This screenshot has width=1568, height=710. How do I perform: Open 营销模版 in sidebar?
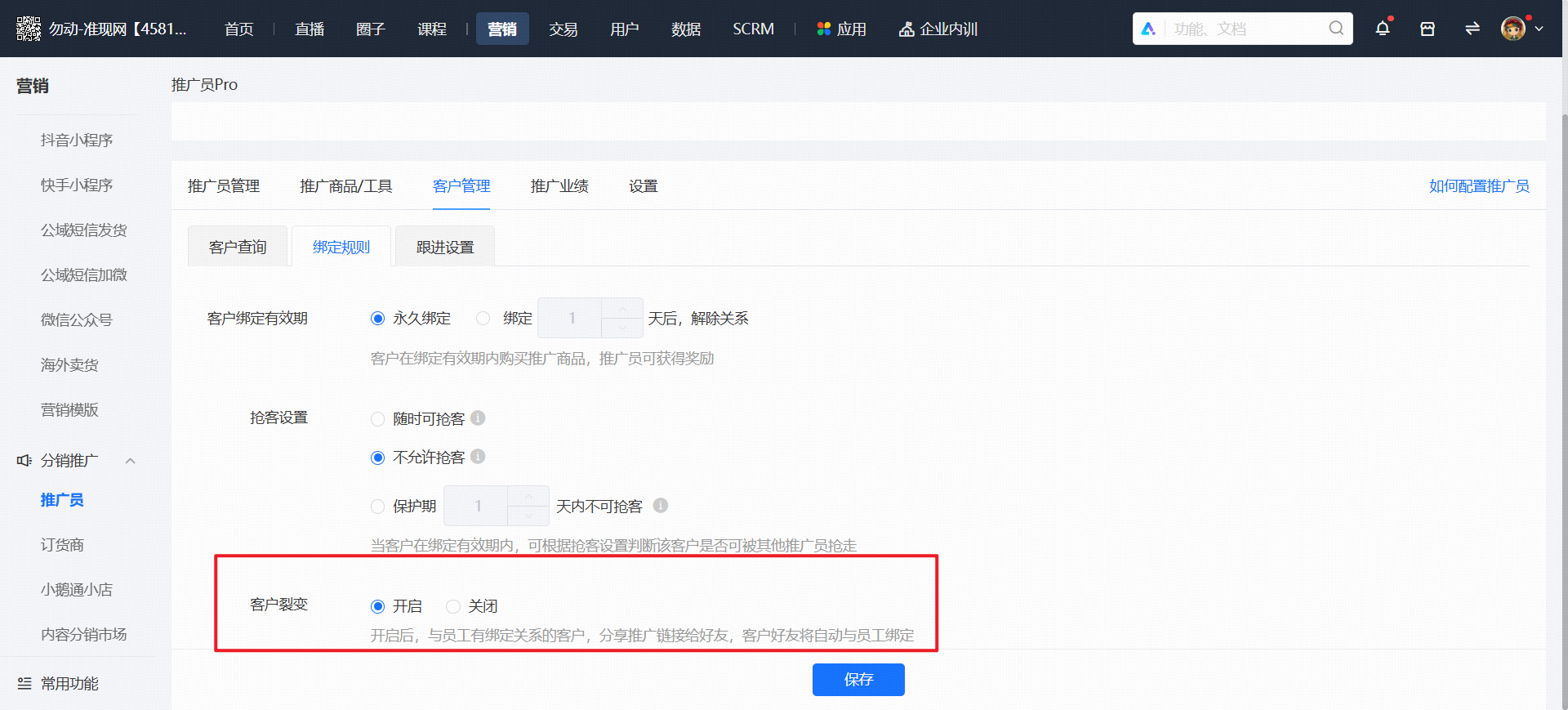pyautogui.click(x=69, y=410)
